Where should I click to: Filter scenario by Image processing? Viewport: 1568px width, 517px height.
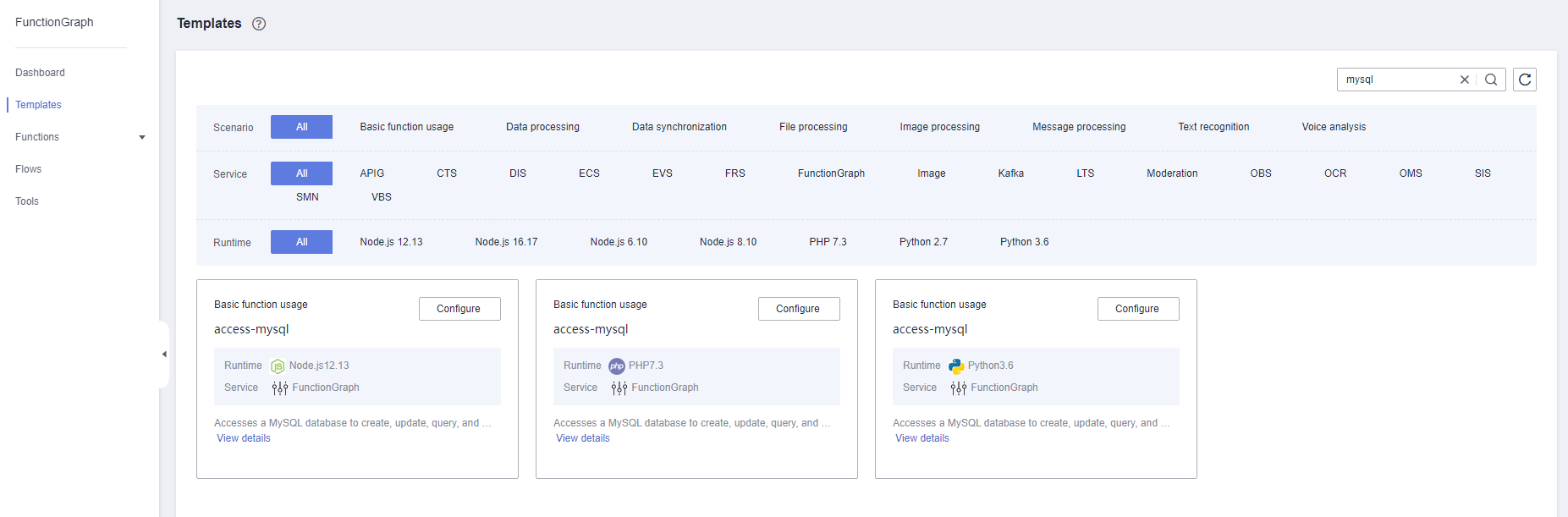tap(940, 127)
